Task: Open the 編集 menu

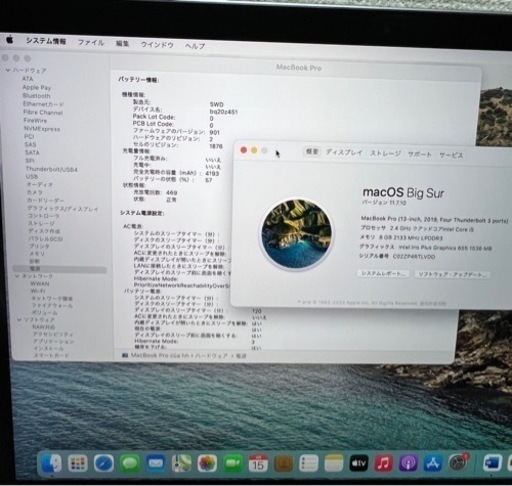Action: (x=122, y=44)
